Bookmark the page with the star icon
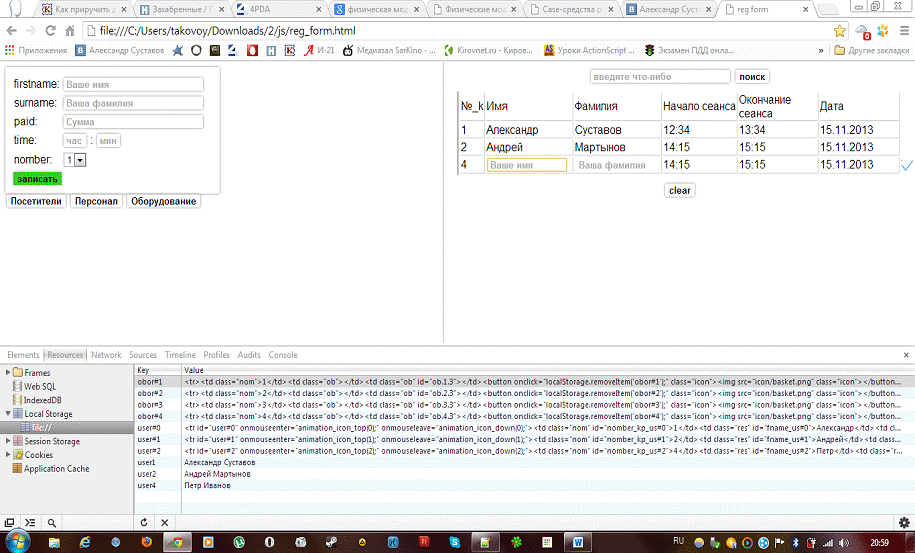The height and width of the screenshot is (553, 915). click(x=839, y=30)
